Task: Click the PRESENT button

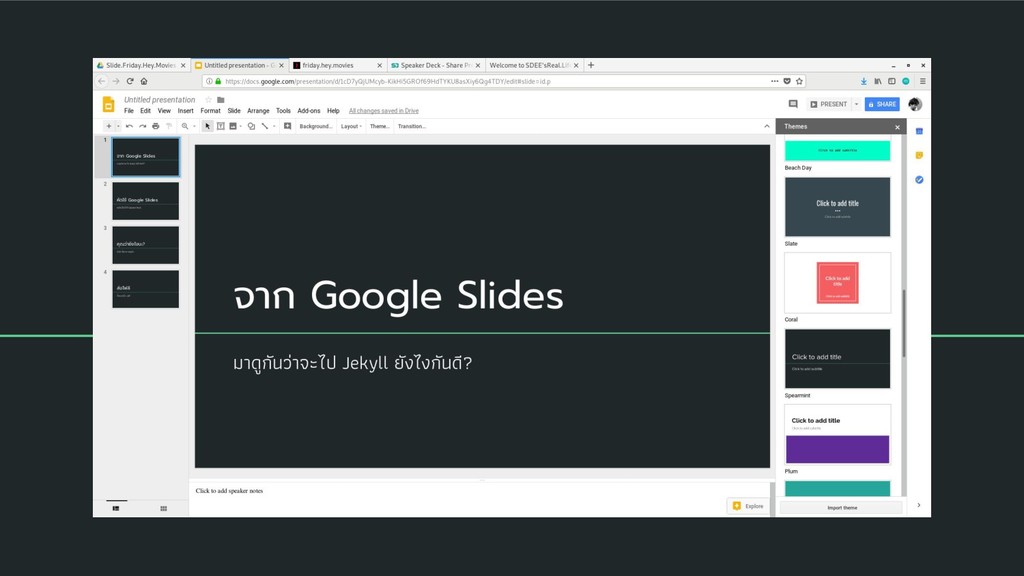Action: [x=829, y=104]
